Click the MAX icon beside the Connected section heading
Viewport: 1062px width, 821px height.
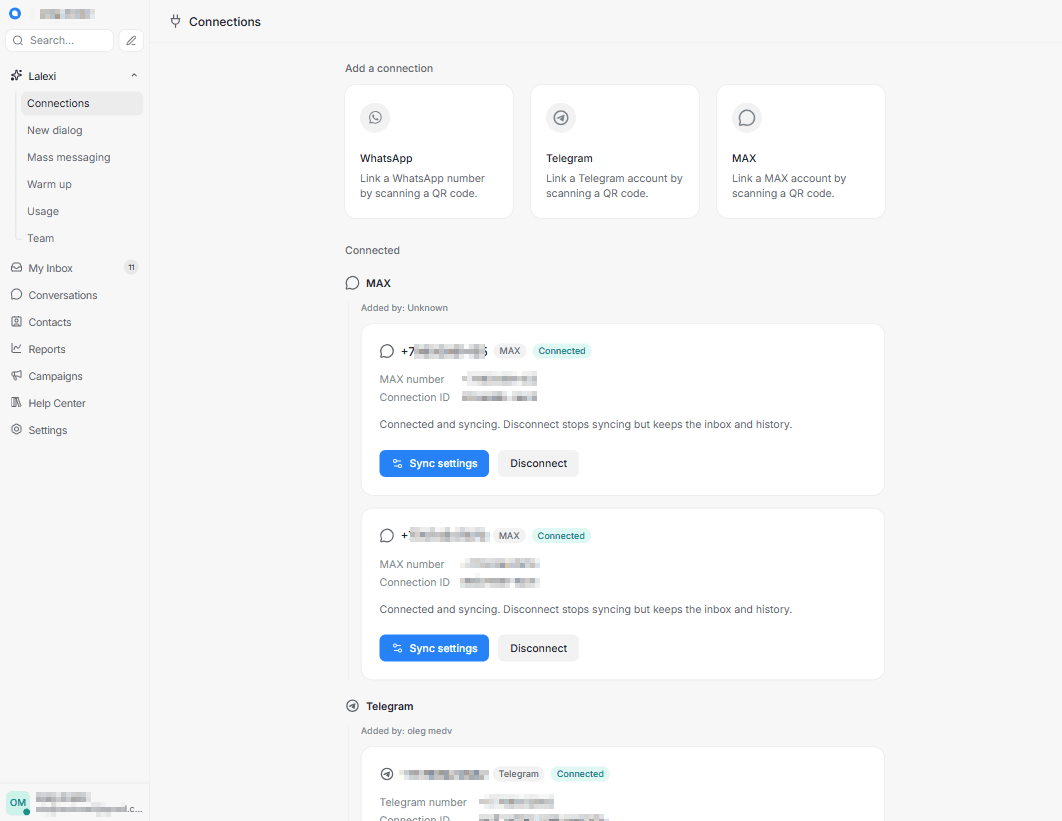(x=352, y=283)
